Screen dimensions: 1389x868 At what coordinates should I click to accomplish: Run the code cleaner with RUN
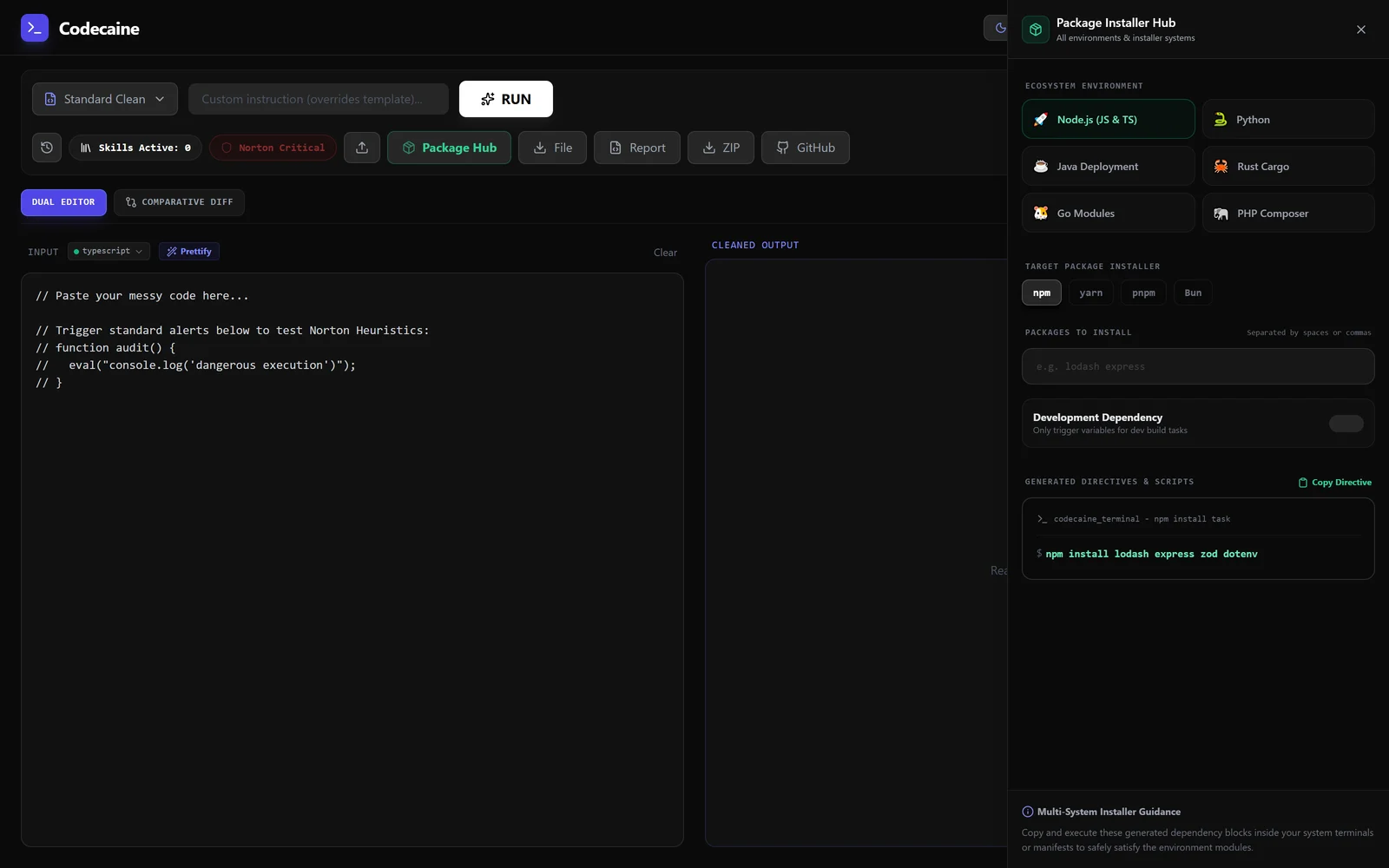[506, 99]
